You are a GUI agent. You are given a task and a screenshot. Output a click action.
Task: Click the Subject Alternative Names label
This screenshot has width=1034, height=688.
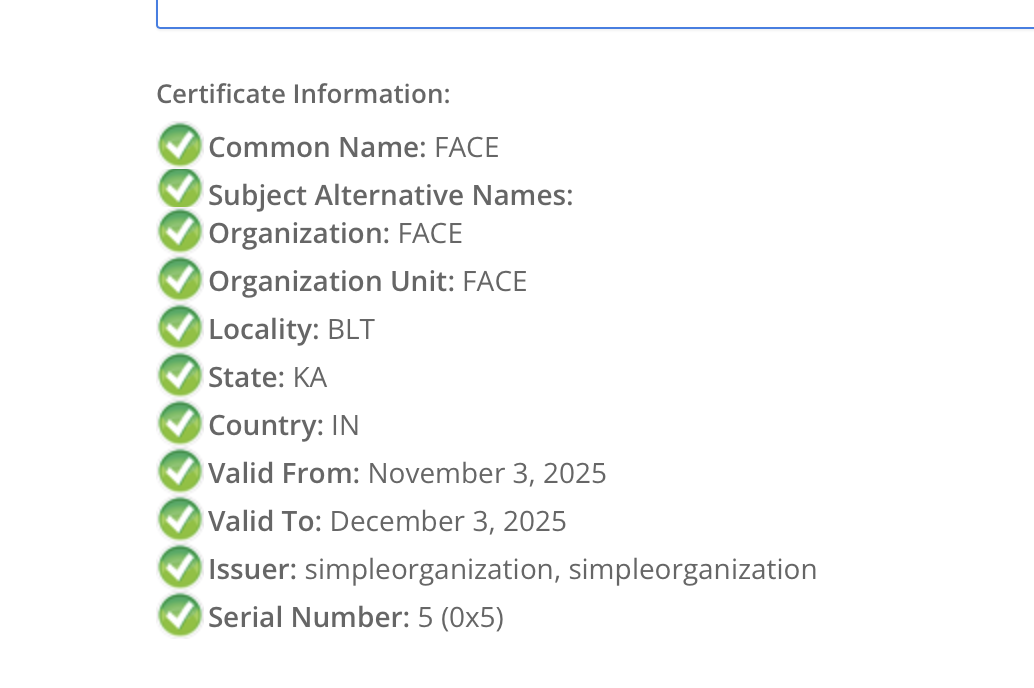[390, 195]
